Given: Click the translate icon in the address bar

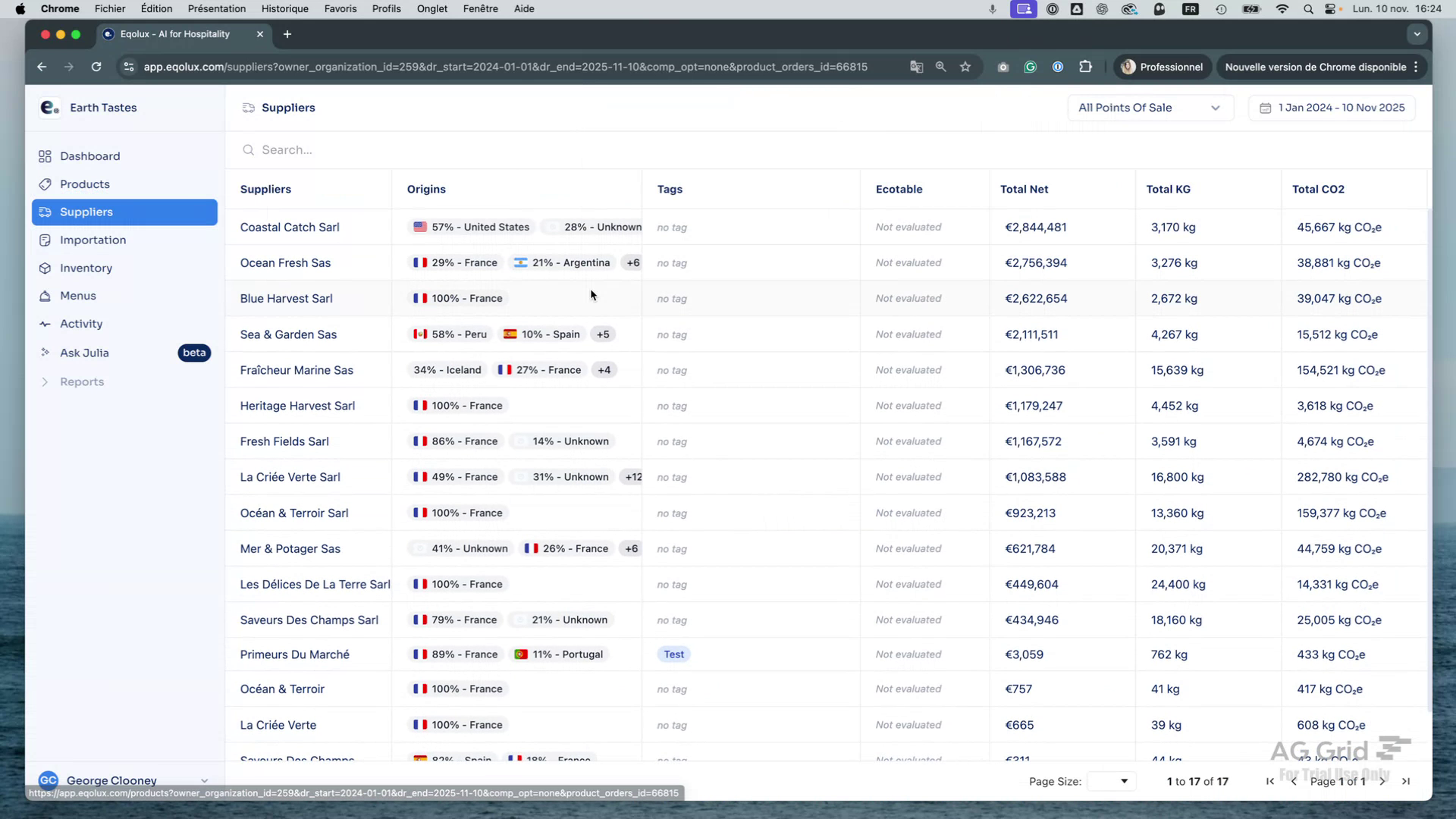Looking at the screenshot, I should 915,67.
